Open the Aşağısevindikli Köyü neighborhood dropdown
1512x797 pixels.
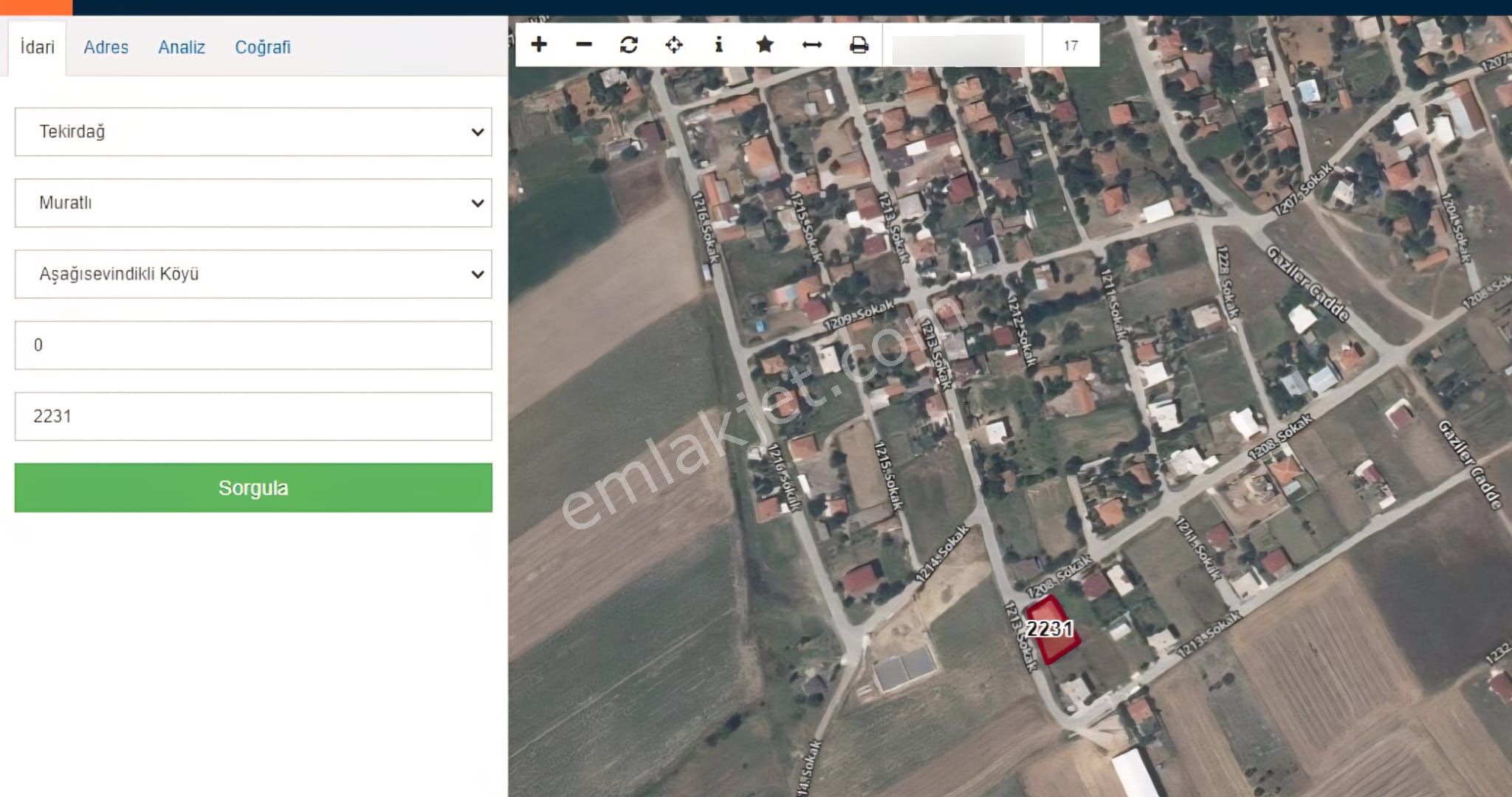[x=252, y=274]
